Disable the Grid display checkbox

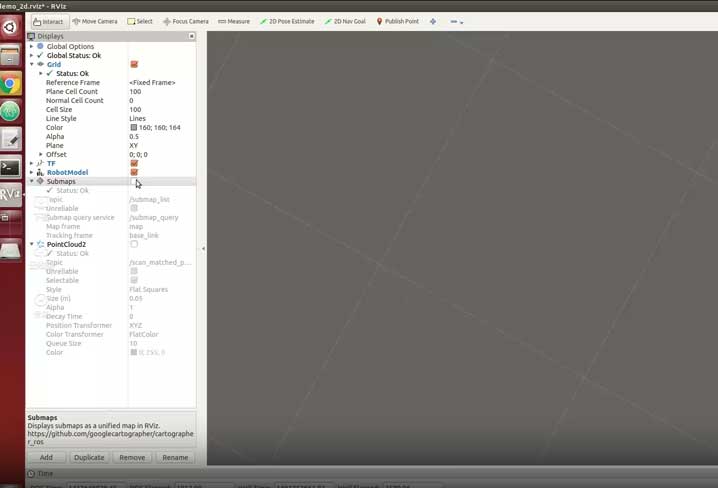(134, 65)
